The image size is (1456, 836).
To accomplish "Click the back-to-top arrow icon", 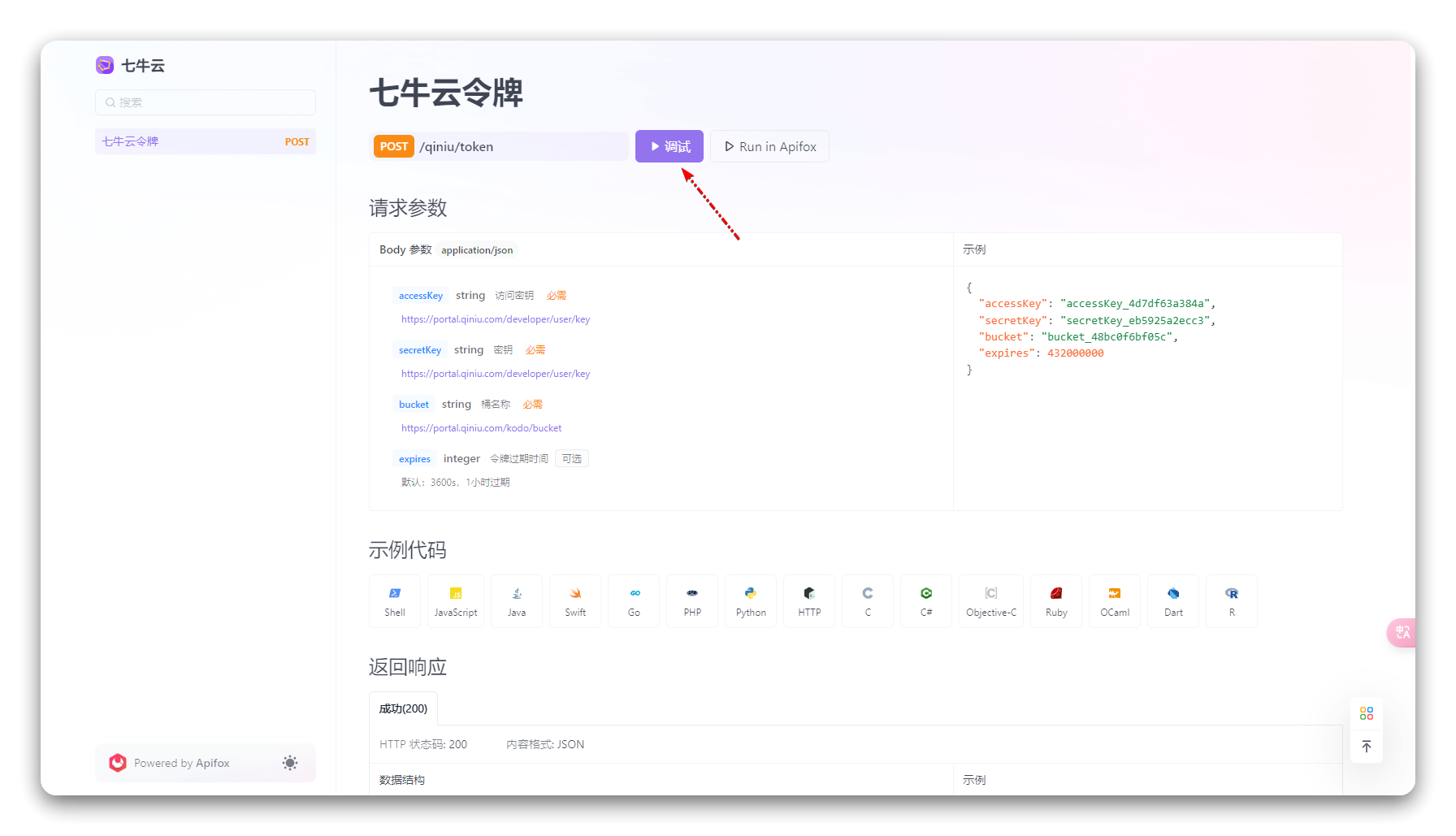I will (1367, 746).
